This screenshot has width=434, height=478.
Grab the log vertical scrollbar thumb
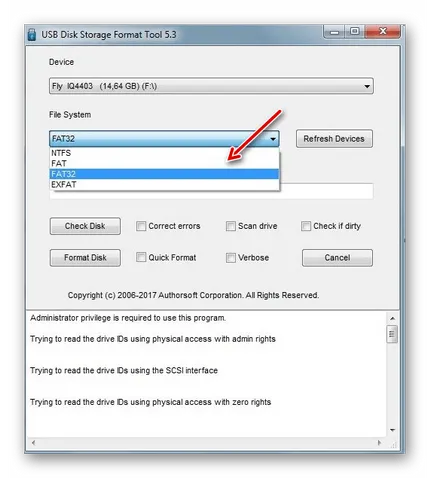[392, 334]
